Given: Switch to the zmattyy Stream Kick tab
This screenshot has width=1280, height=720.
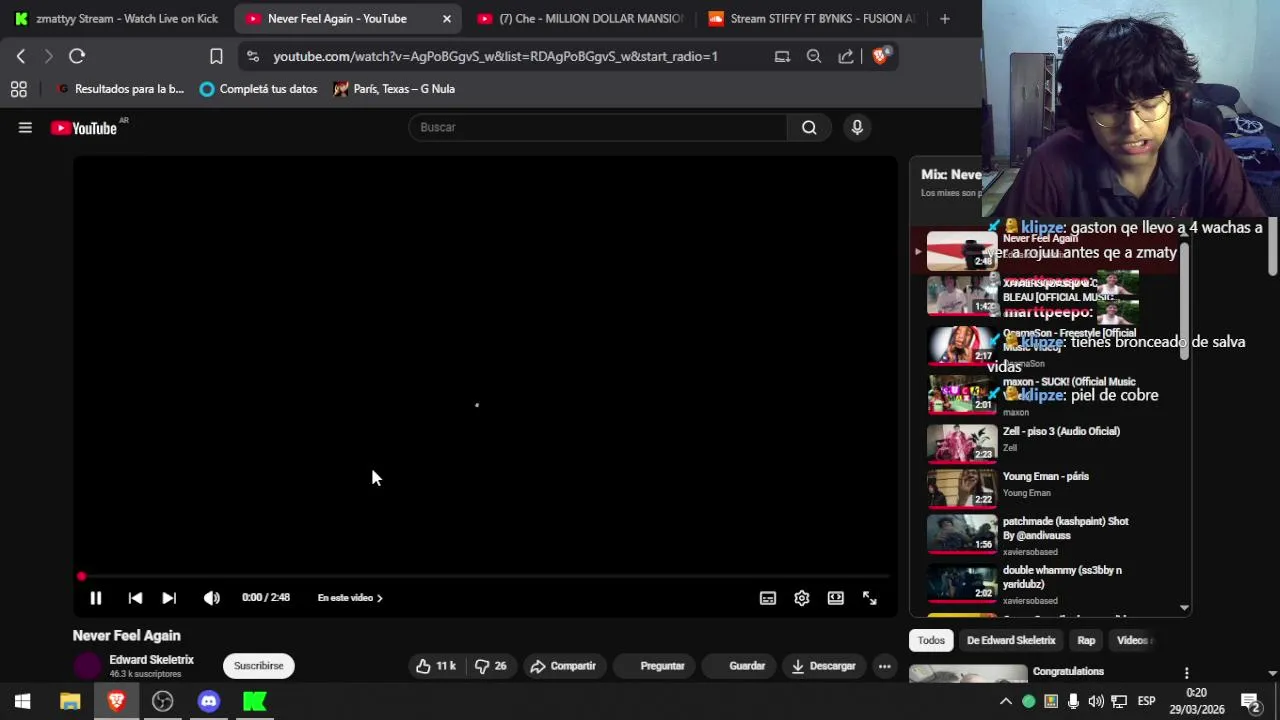Looking at the screenshot, I should (116, 18).
